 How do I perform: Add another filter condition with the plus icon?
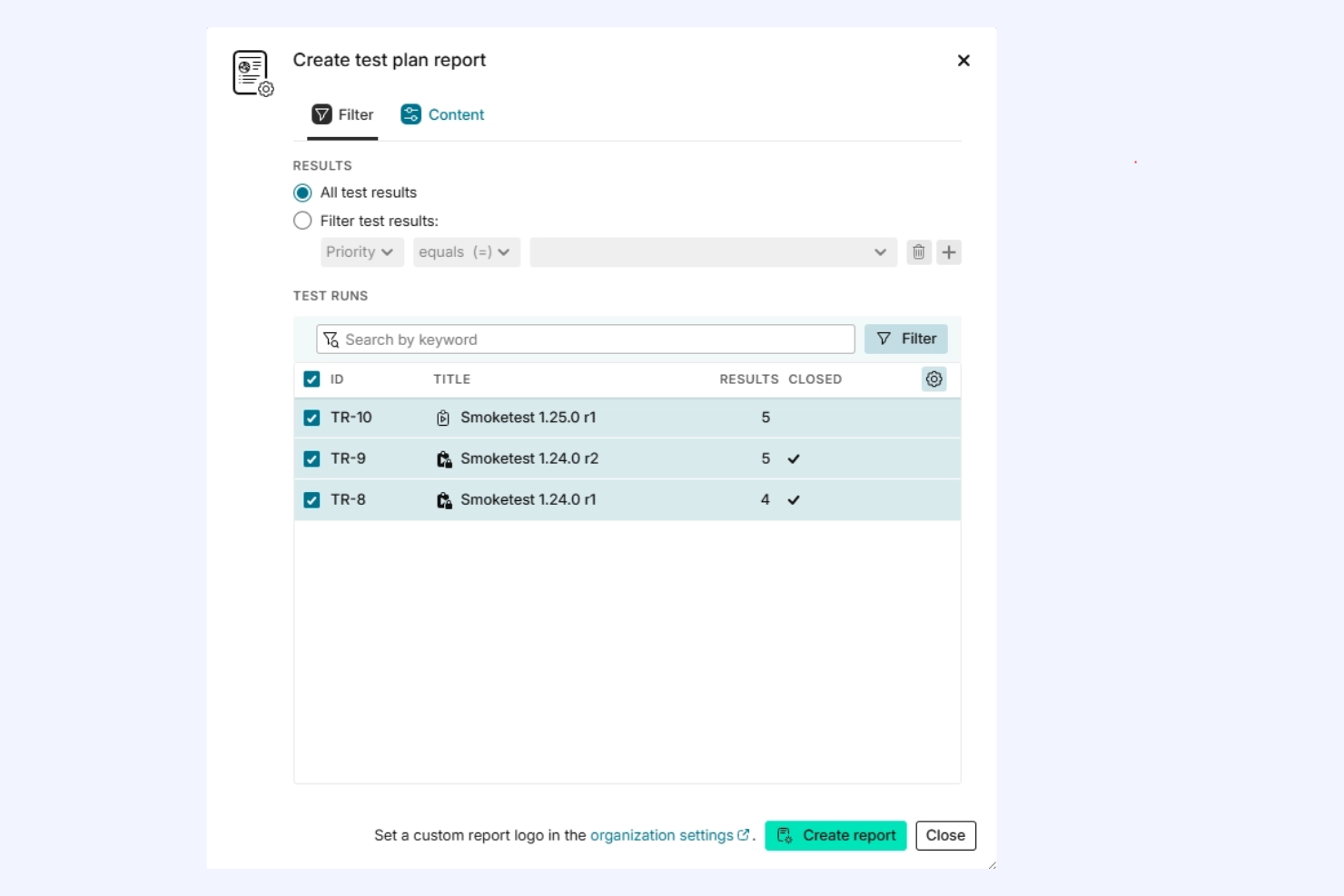pos(948,251)
